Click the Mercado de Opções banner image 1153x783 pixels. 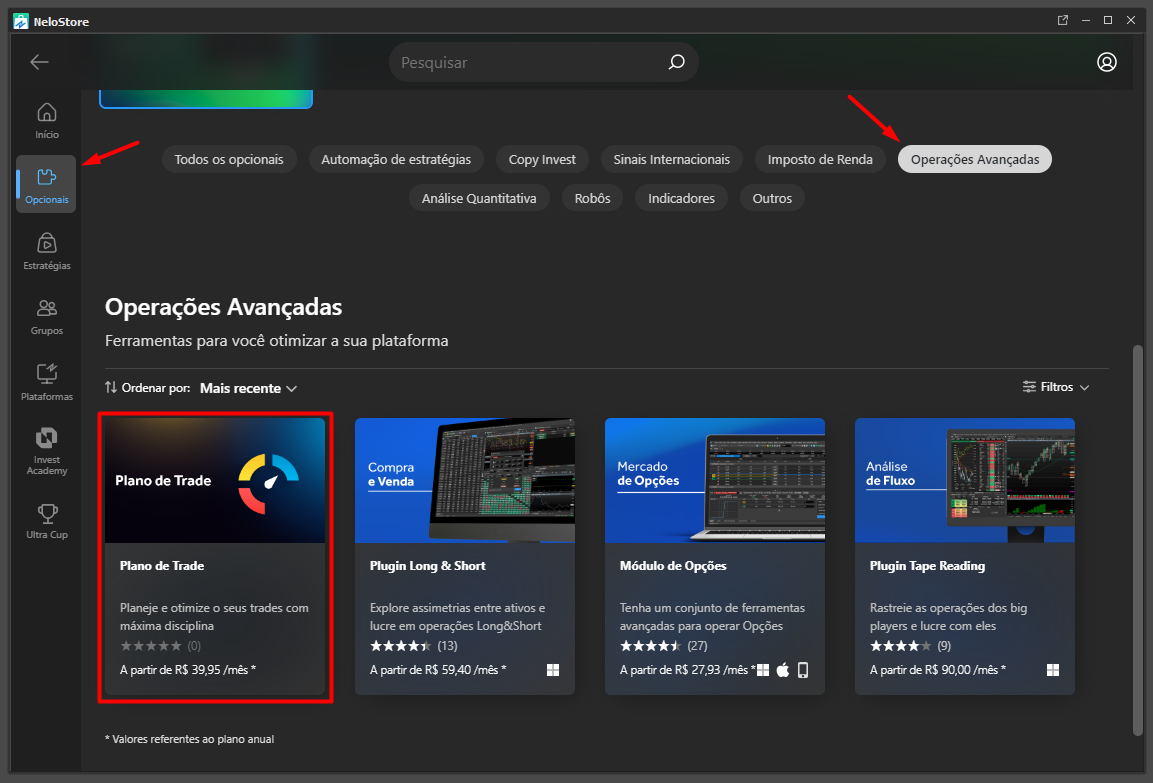coord(715,480)
